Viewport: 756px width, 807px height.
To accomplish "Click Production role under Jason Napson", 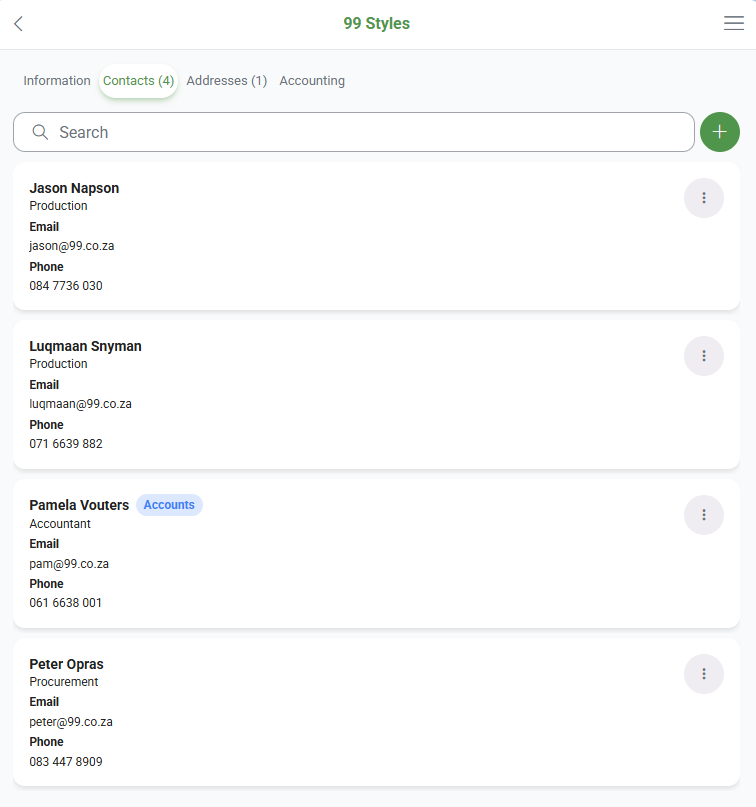I will (58, 206).
